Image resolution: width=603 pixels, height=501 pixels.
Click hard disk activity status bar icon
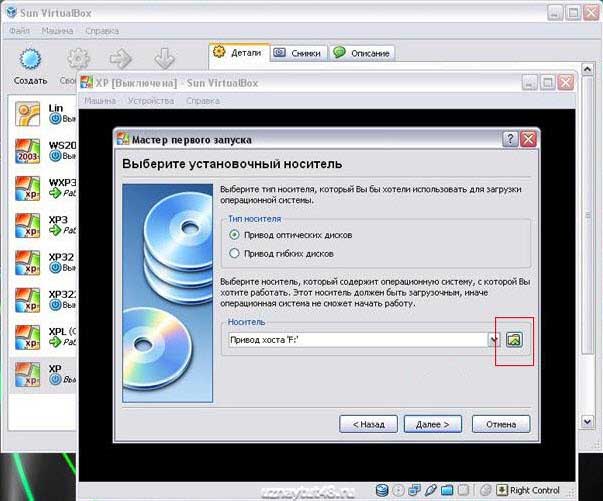click(x=382, y=490)
